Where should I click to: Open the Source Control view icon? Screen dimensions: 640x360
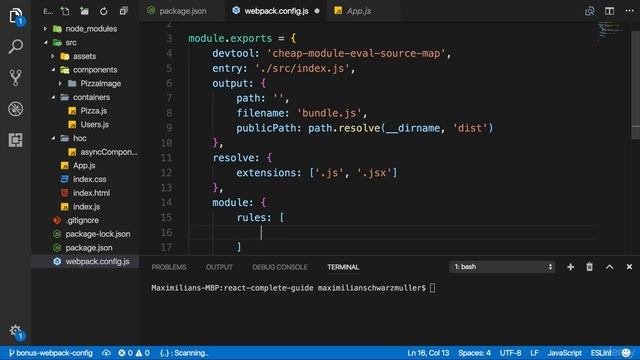click(x=16, y=78)
